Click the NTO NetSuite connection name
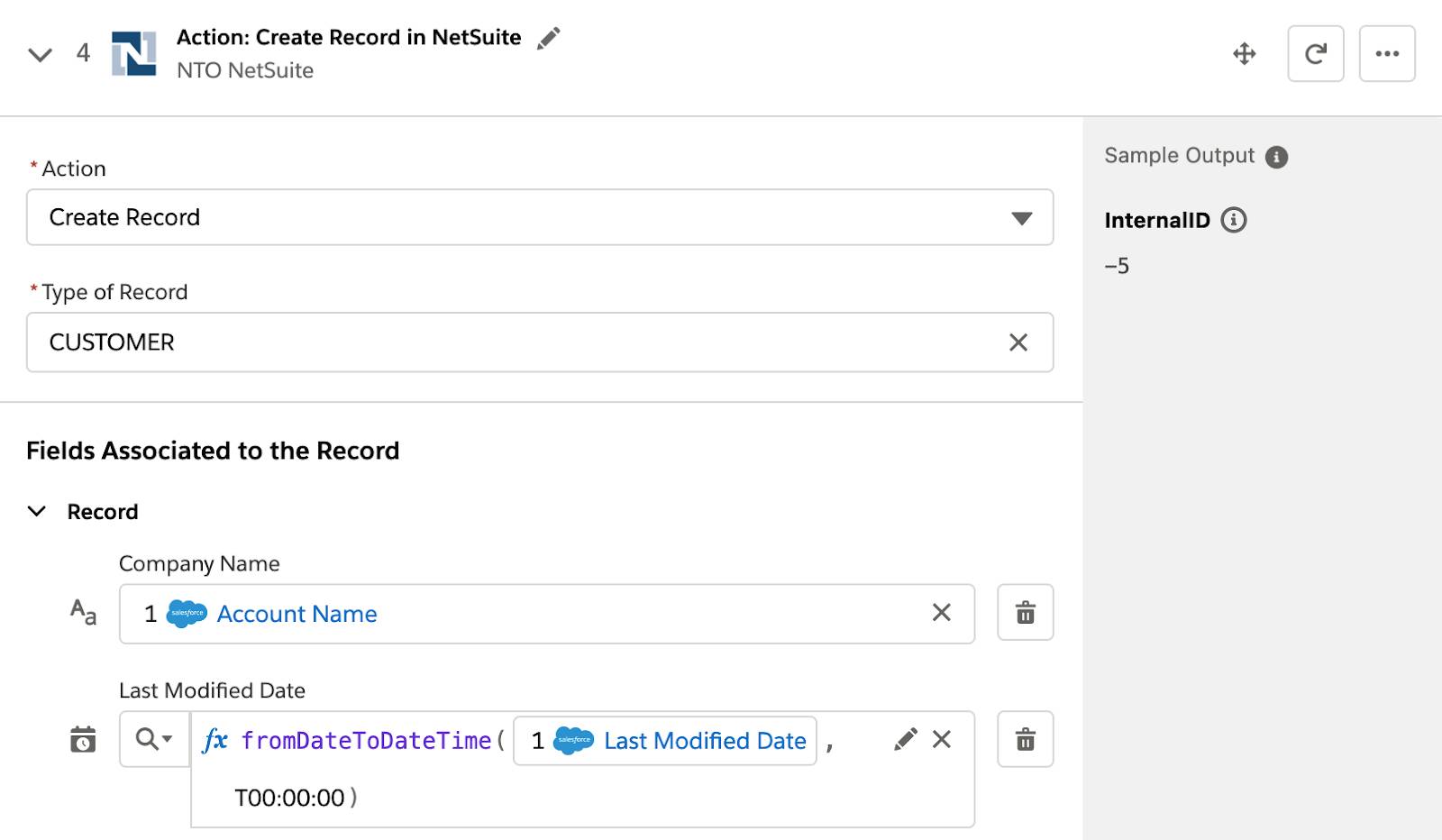Image resolution: width=1442 pixels, height=840 pixels. (245, 70)
